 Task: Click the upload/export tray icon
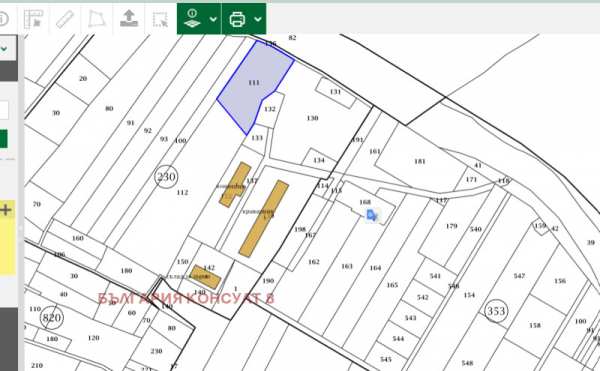click(129, 18)
